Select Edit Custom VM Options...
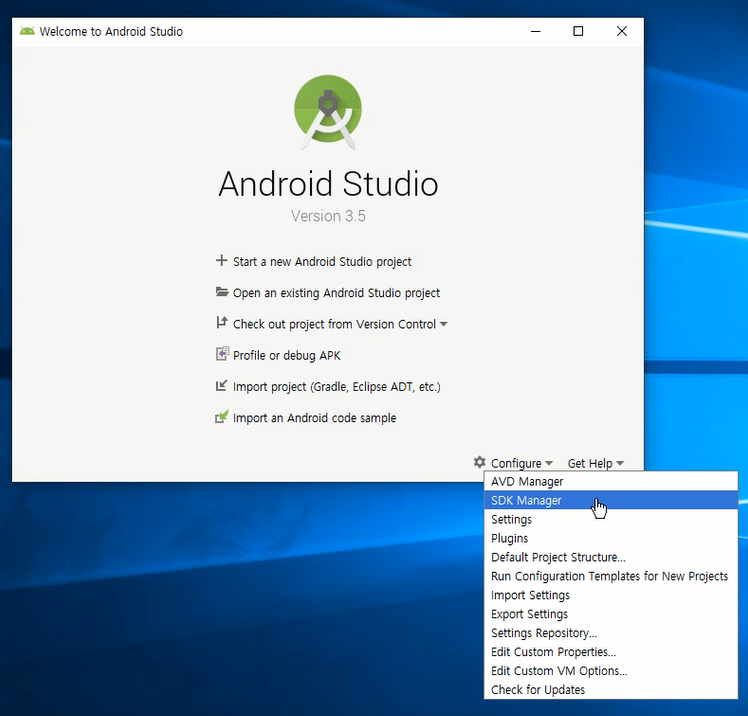This screenshot has height=716, width=748. [611, 671]
